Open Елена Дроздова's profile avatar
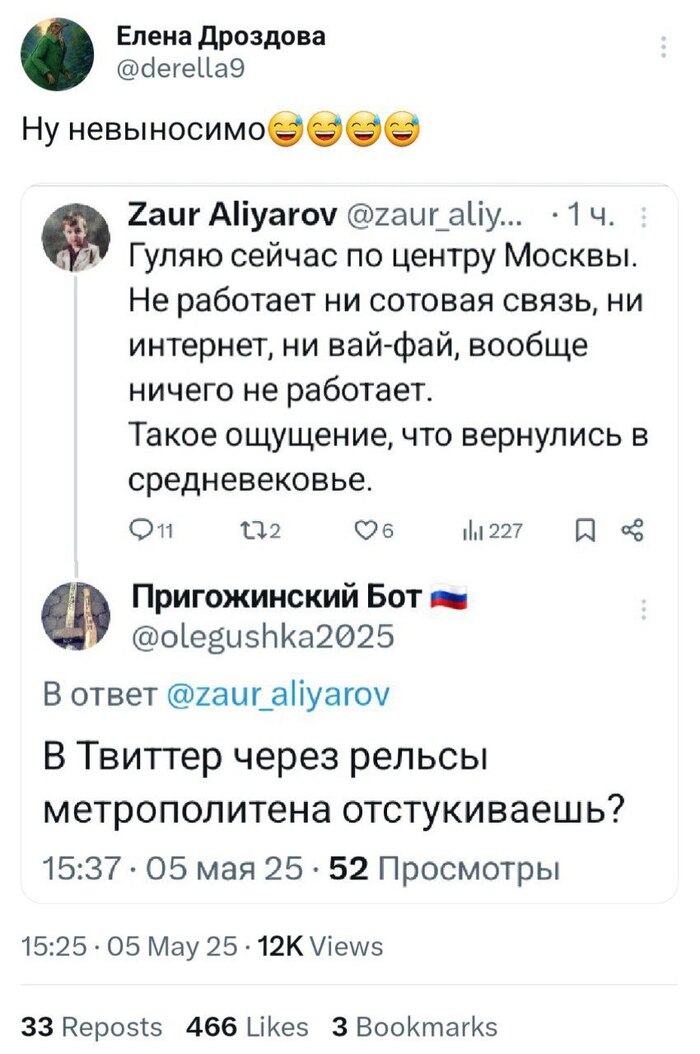The width and height of the screenshot is (700, 1054). coord(59,53)
